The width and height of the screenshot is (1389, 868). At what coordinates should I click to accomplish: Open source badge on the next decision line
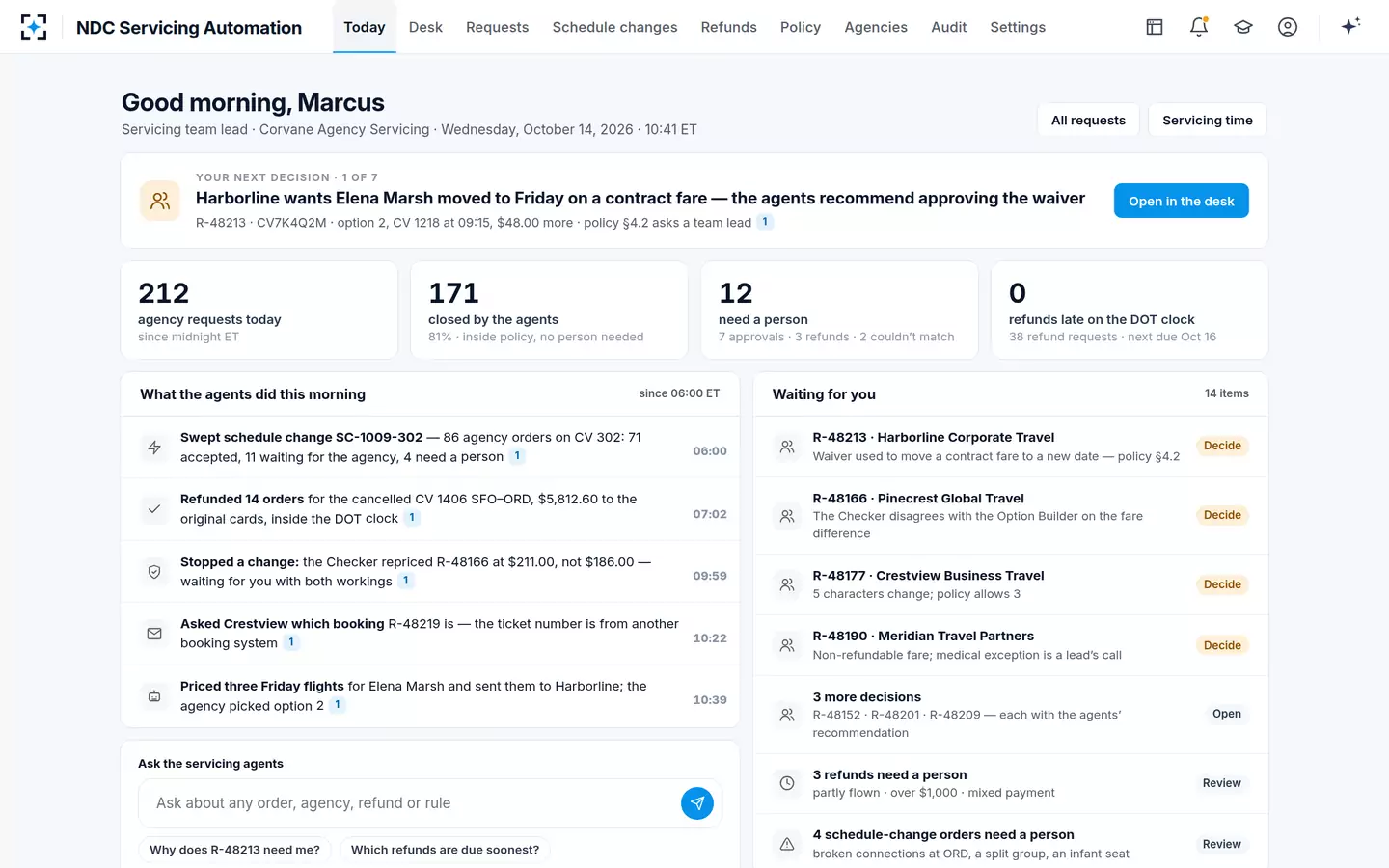(x=765, y=222)
